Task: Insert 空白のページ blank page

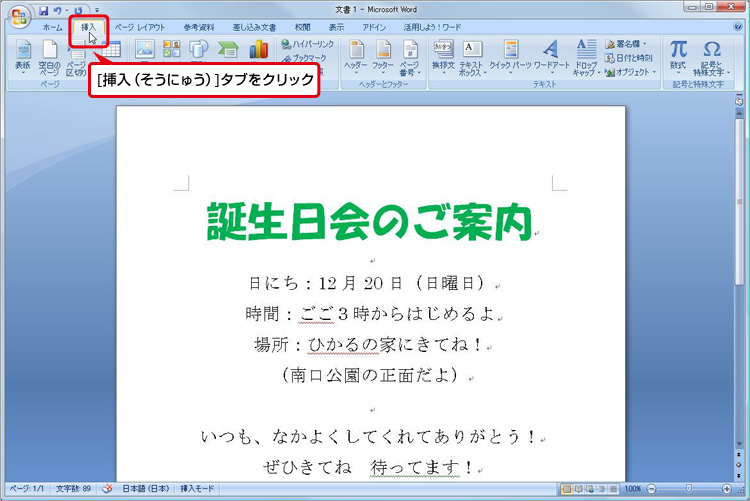Action: (50, 58)
